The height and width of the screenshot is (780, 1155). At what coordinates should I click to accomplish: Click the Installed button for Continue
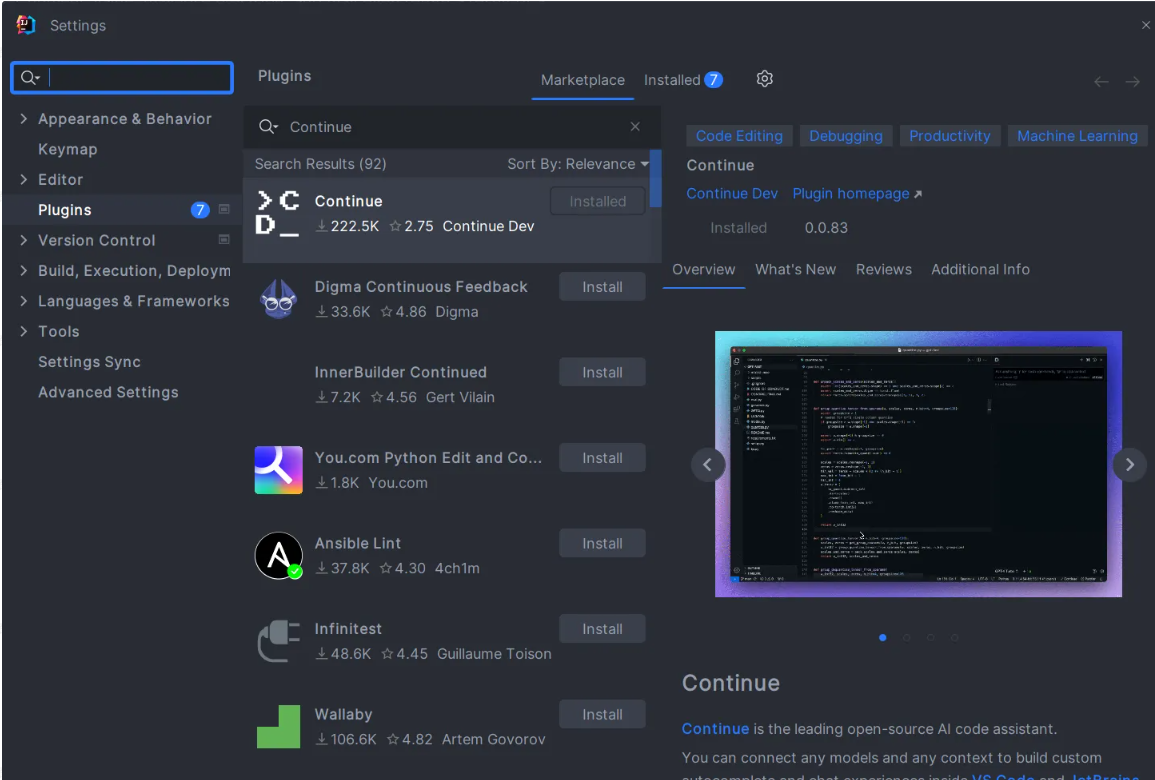[597, 201]
